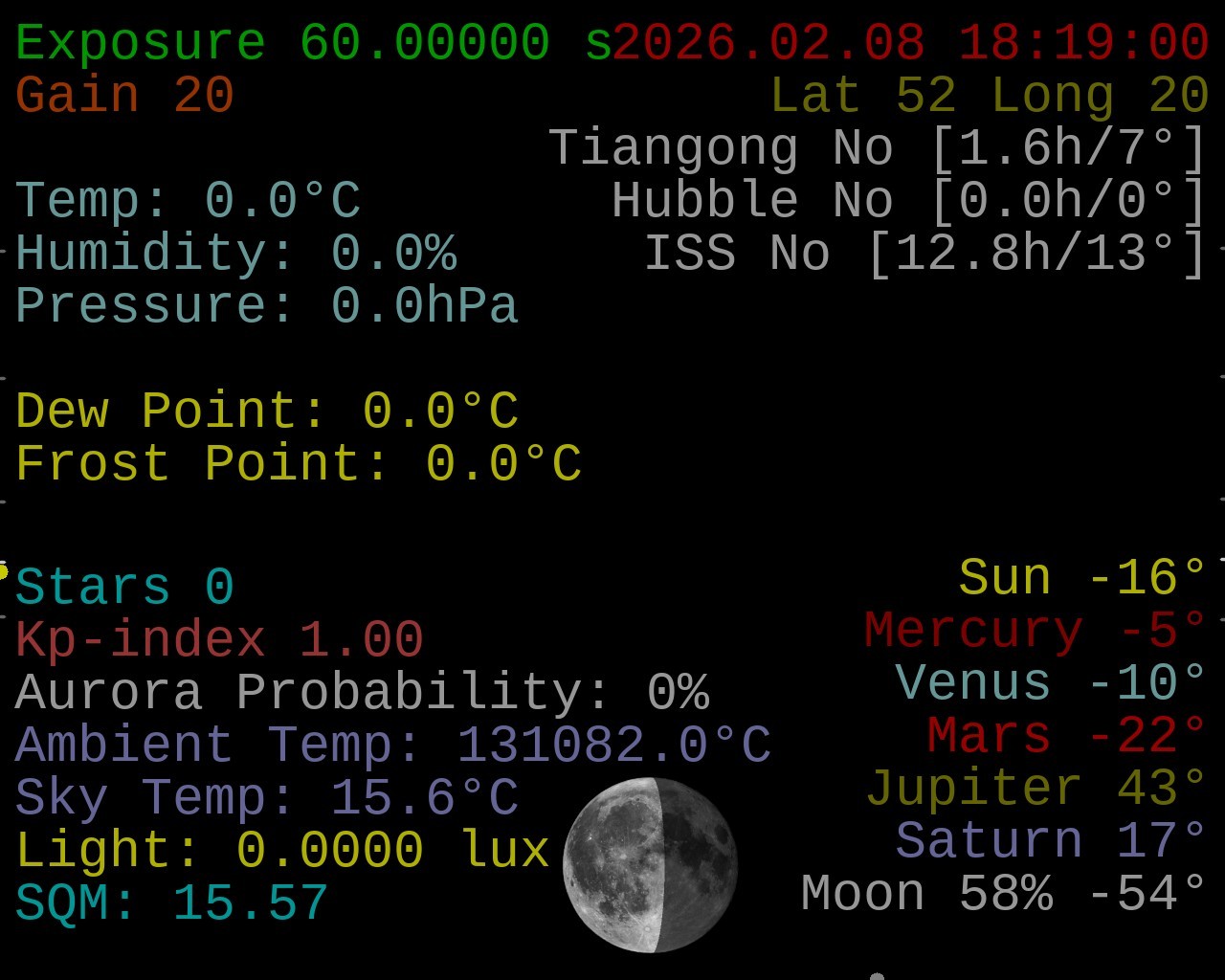Click the Gain 20 label
Image resolution: width=1225 pixels, height=980 pixels.
click(x=124, y=96)
